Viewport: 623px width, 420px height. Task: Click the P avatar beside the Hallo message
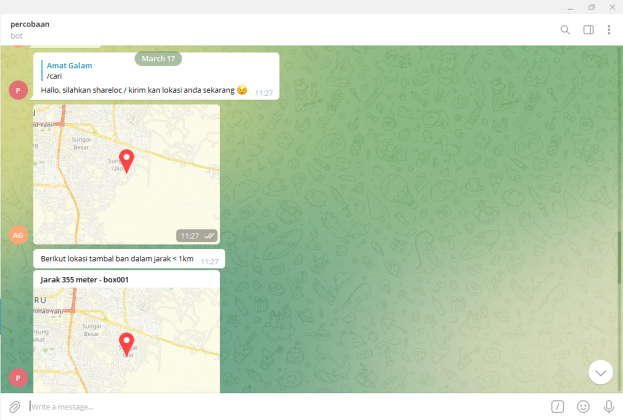coord(18,90)
